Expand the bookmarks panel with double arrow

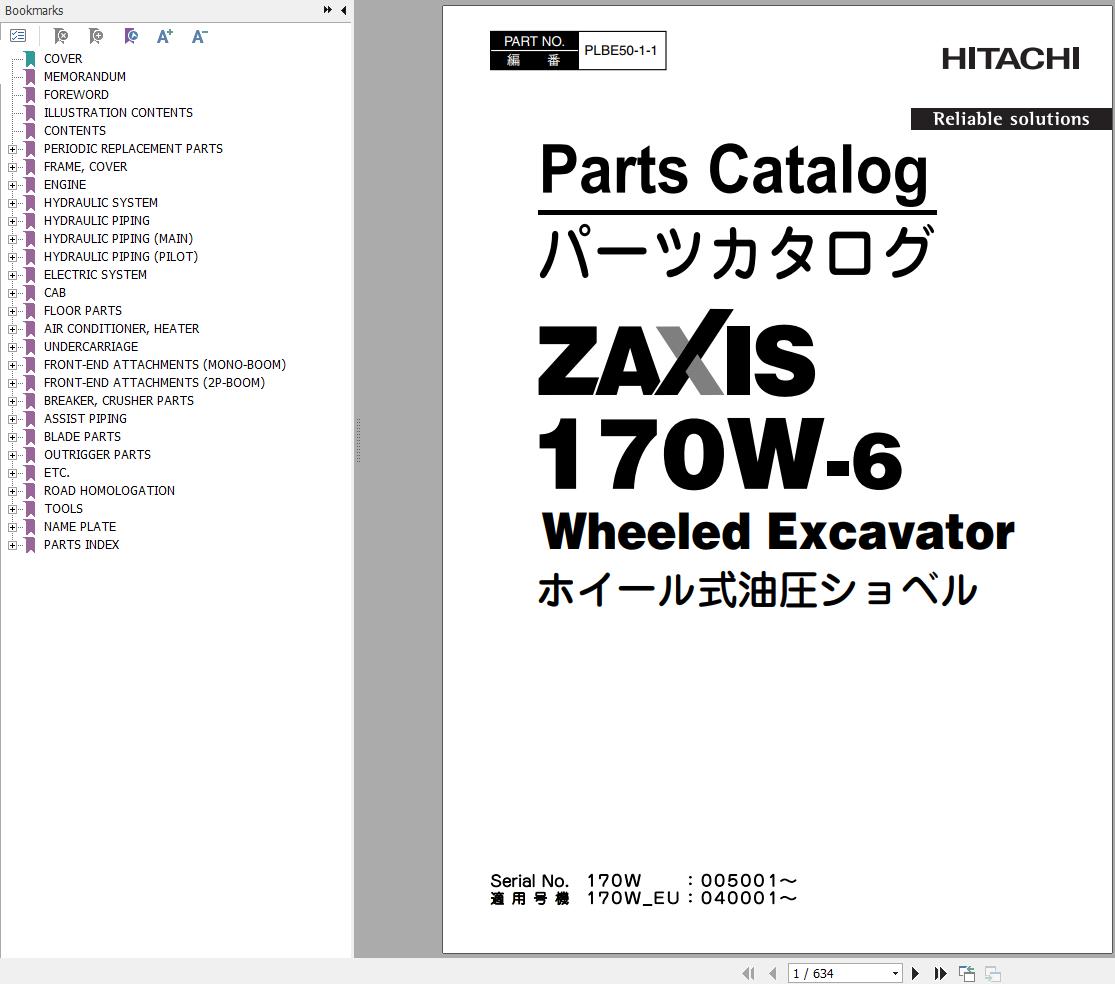pos(327,10)
